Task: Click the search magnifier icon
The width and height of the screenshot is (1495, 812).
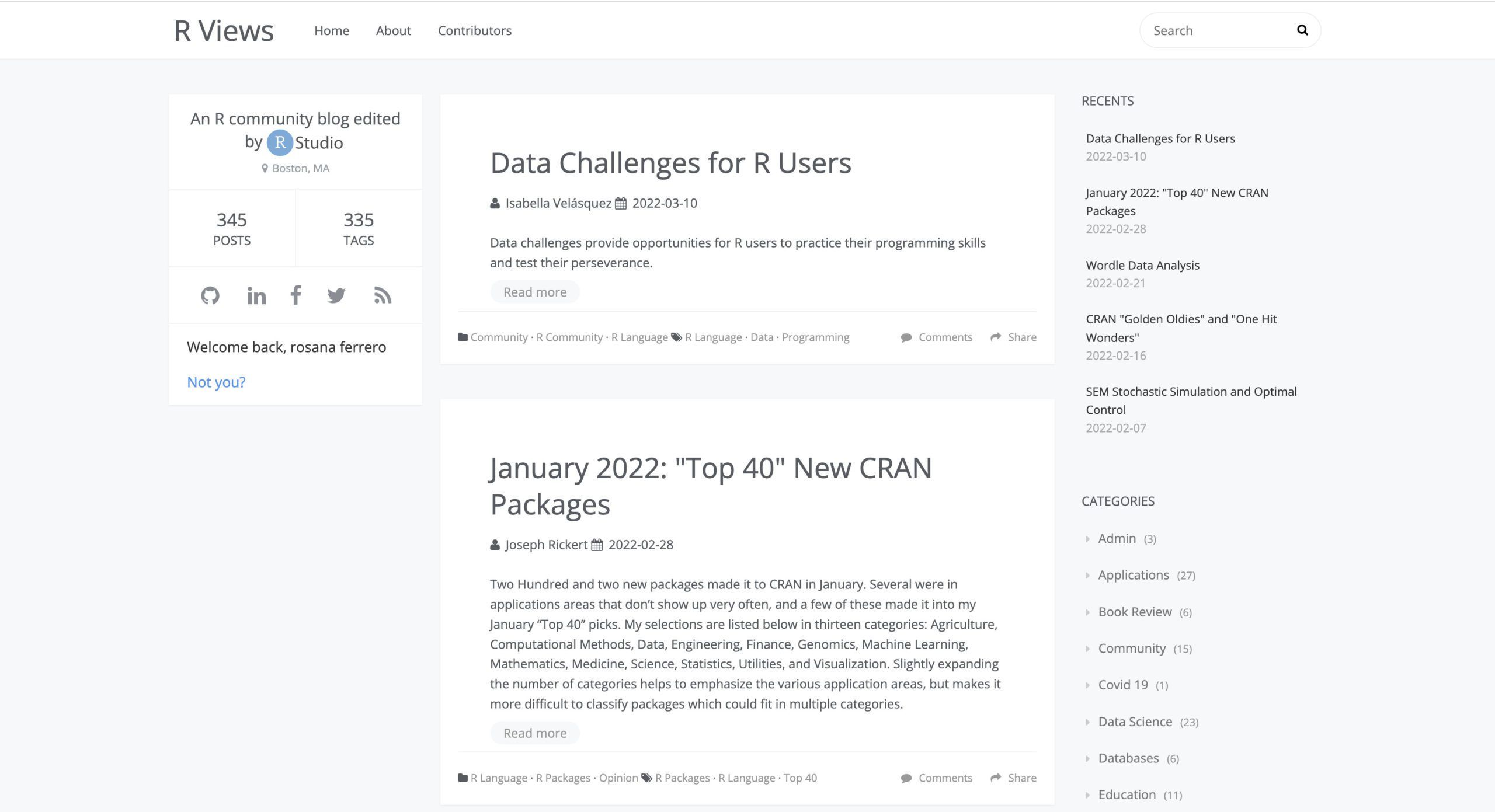Action: (1302, 30)
